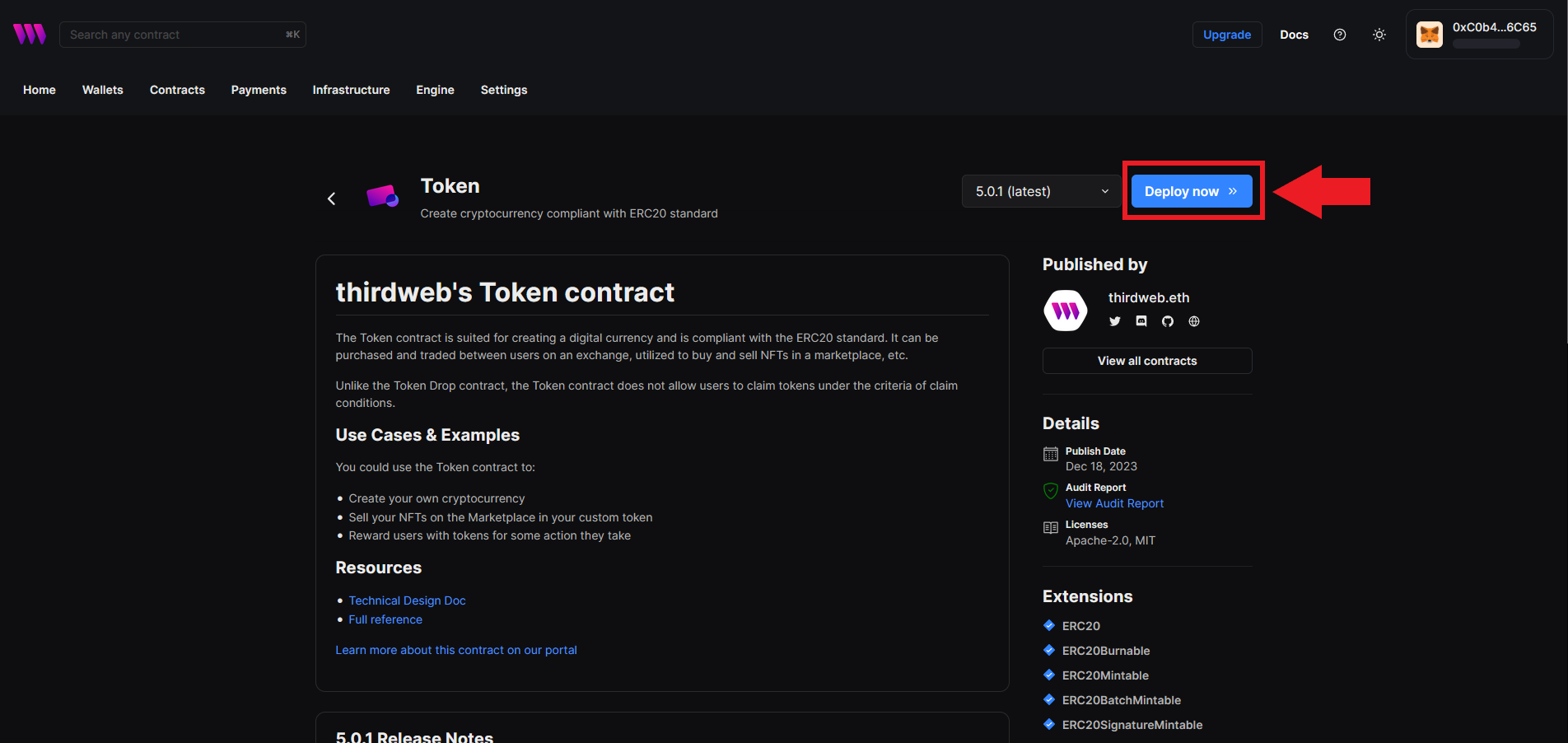Open the help question mark icon
The width and height of the screenshot is (1568, 743).
click(x=1340, y=35)
